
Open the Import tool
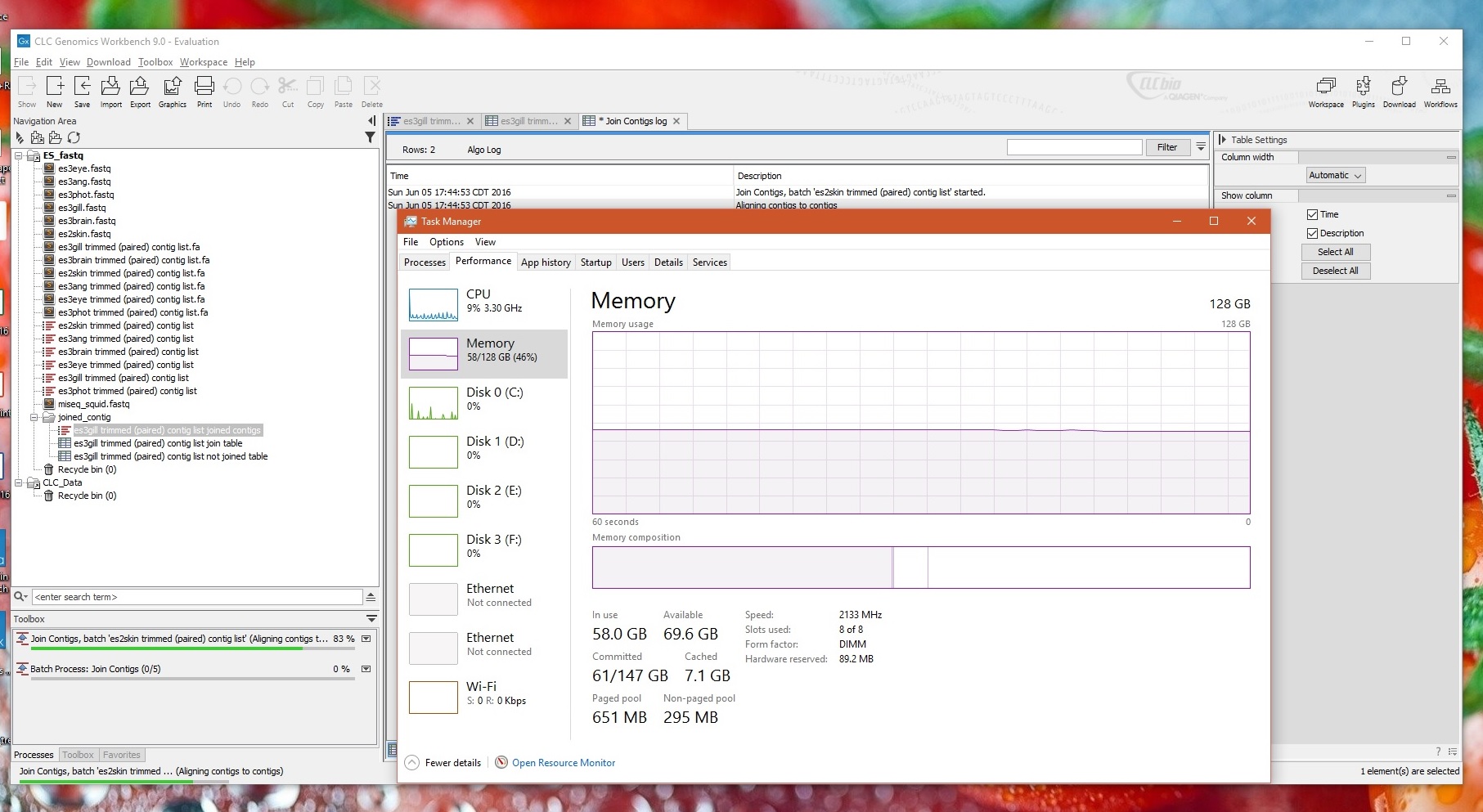tap(110, 91)
